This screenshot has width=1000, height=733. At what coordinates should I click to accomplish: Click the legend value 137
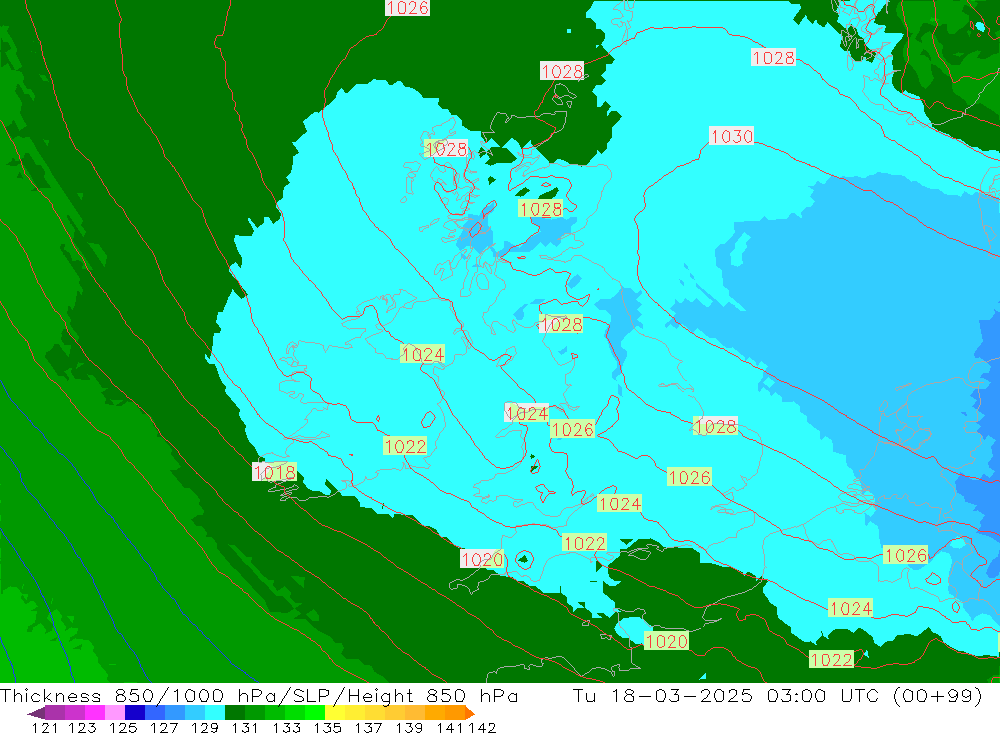pyautogui.click(x=368, y=727)
